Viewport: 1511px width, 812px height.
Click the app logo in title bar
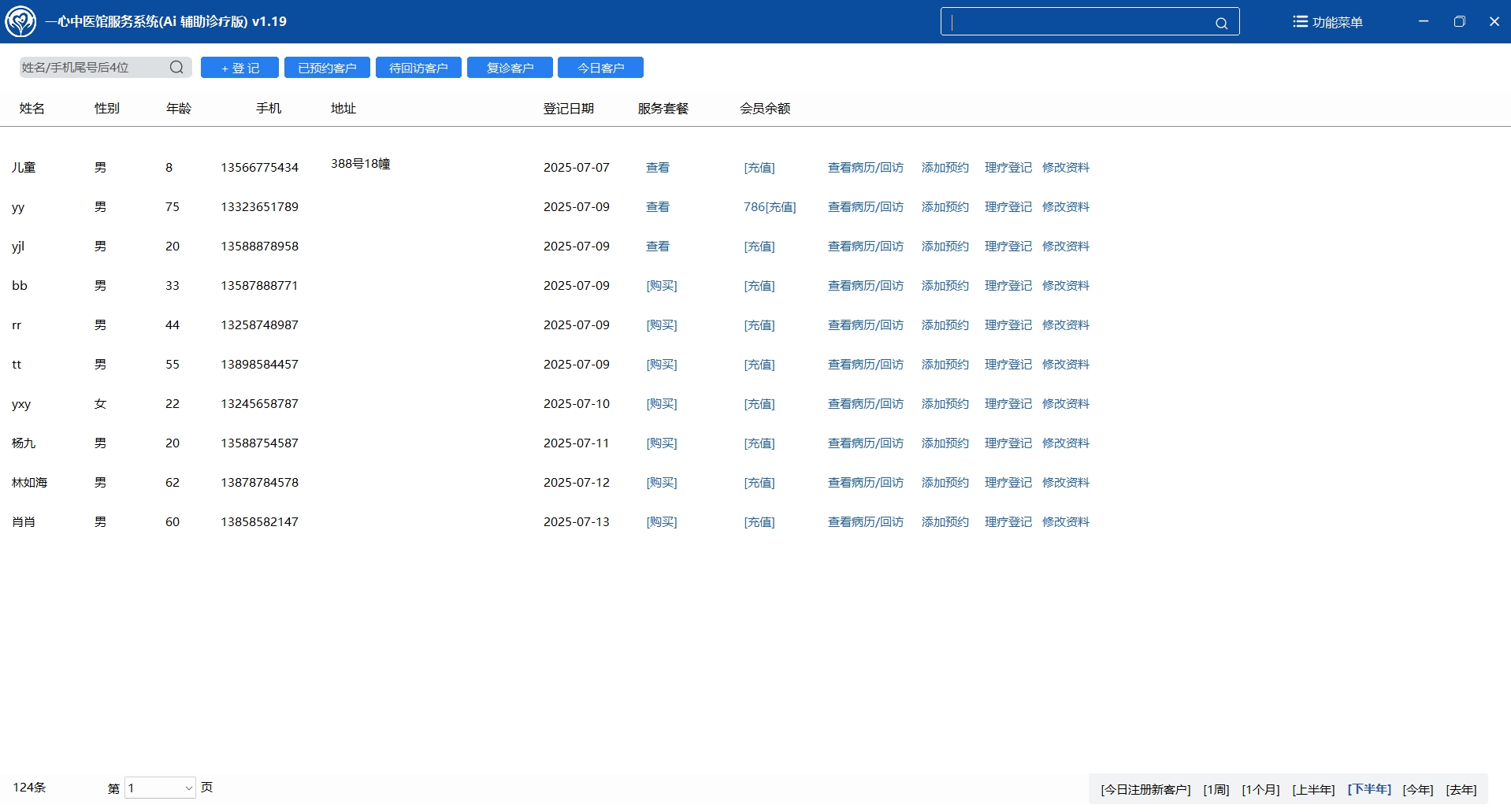(x=20, y=21)
